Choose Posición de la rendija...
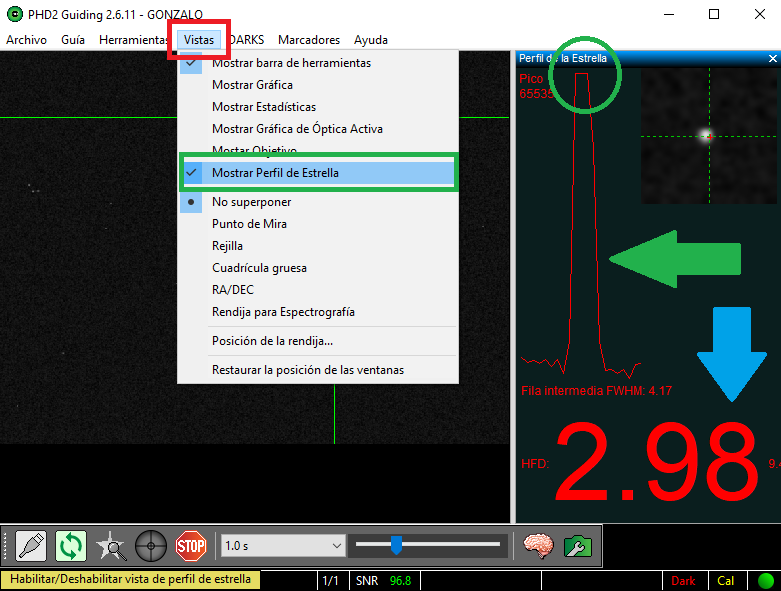Image resolution: width=781 pixels, height=591 pixels. [x=318, y=341]
